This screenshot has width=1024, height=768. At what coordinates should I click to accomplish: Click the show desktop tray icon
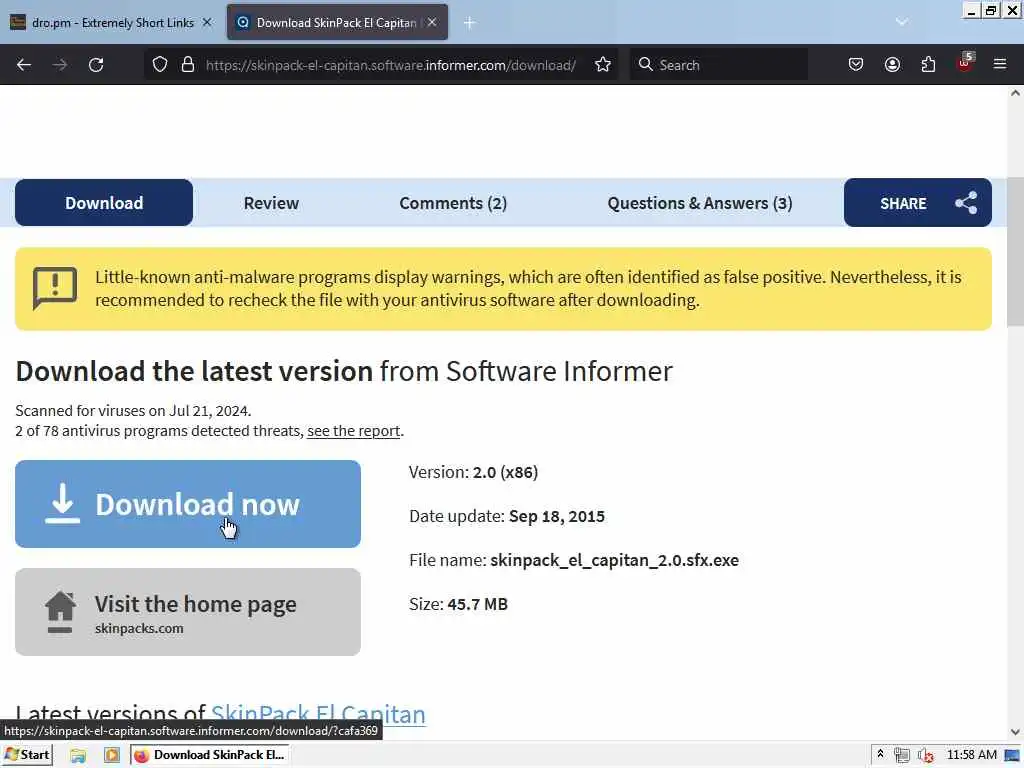pos(1013,755)
